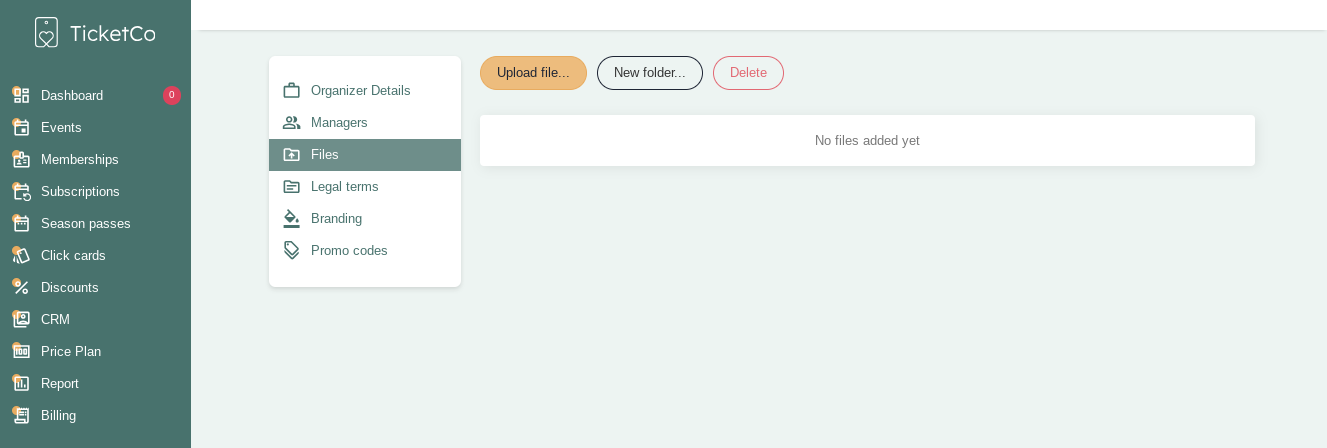The height and width of the screenshot is (448, 1327).
Task: Select the Files tab
Action: click(365, 154)
